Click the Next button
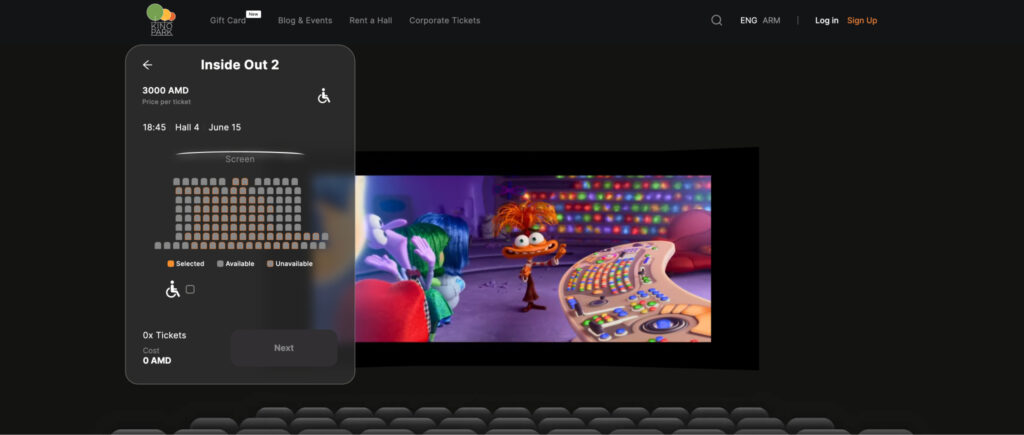This screenshot has height=435, width=1024. [284, 348]
